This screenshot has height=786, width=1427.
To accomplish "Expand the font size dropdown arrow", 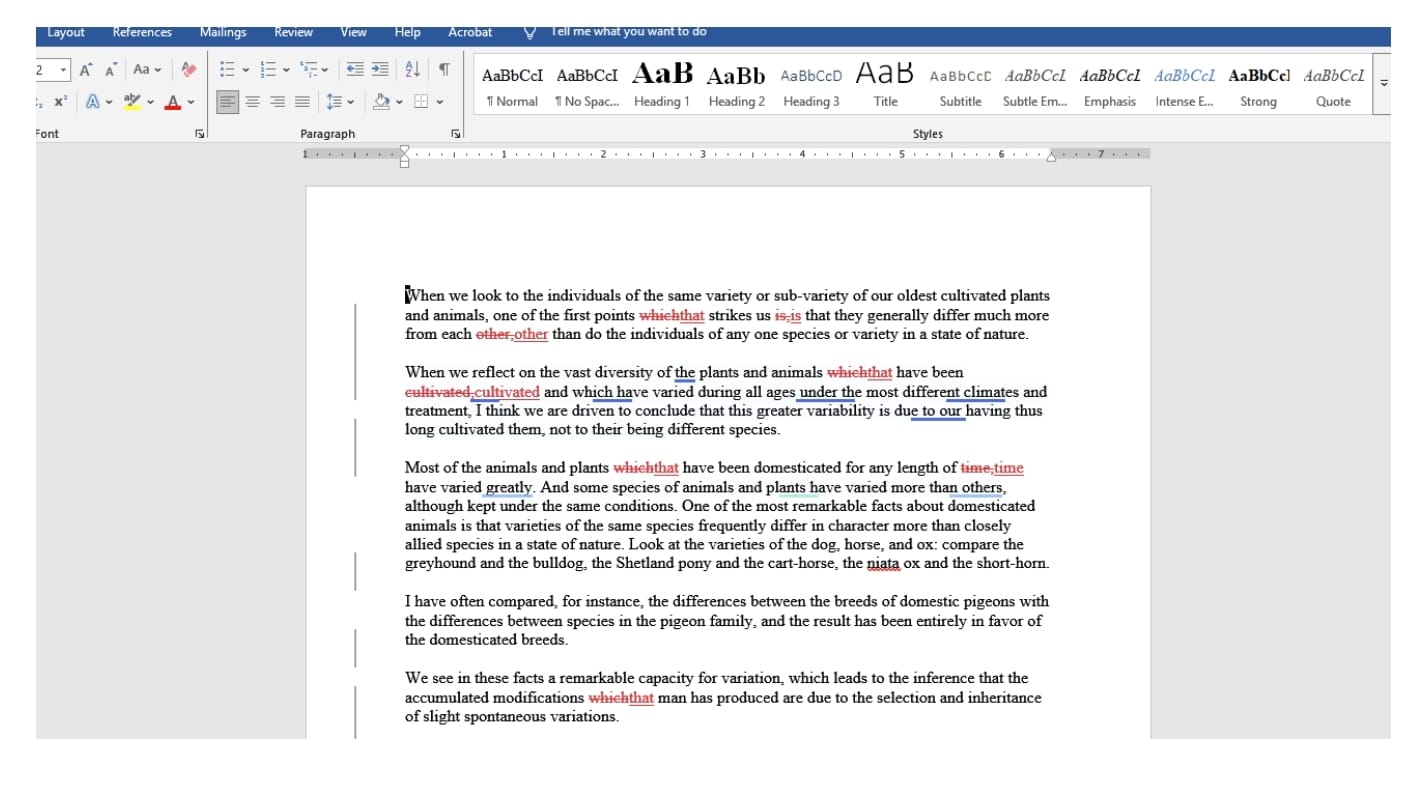I will pyautogui.click(x=64, y=70).
